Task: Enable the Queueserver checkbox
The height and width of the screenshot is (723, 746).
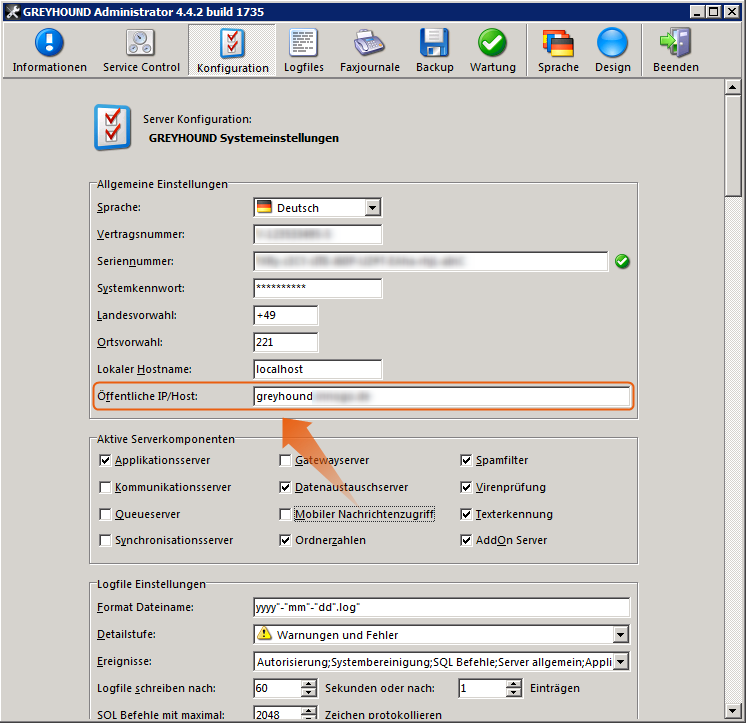Action: [105, 514]
